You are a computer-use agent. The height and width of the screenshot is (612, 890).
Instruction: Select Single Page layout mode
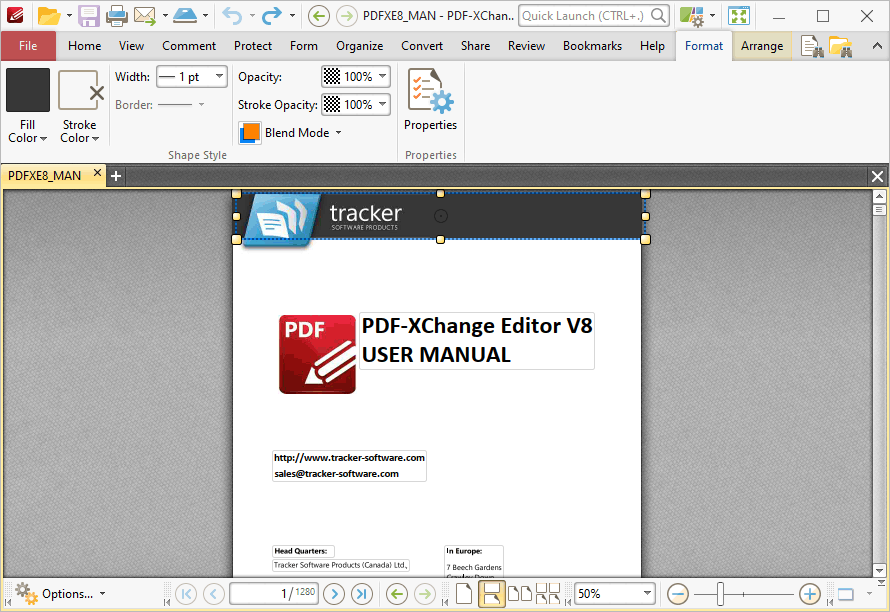[464, 594]
